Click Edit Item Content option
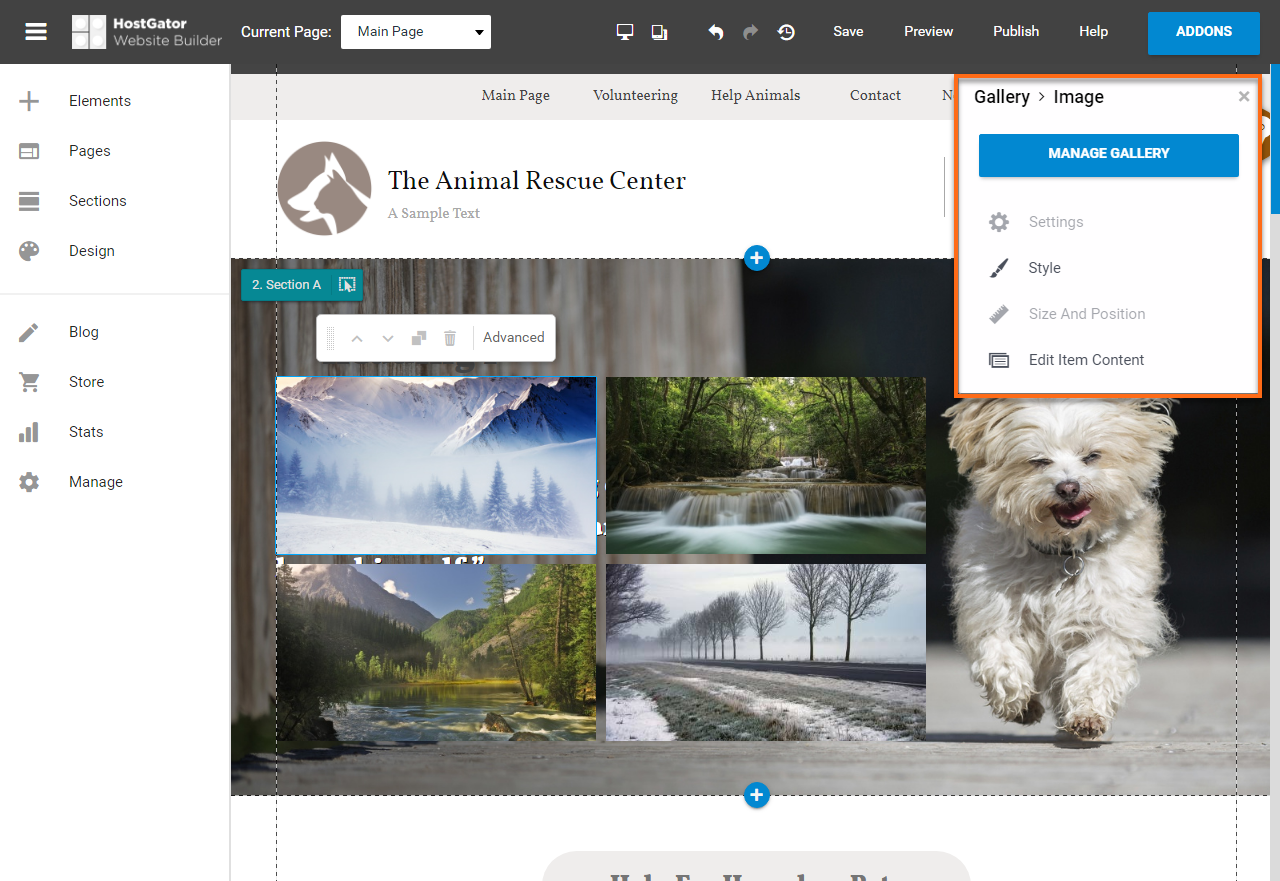Viewport: 1280px width, 881px height. click(1086, 360)
